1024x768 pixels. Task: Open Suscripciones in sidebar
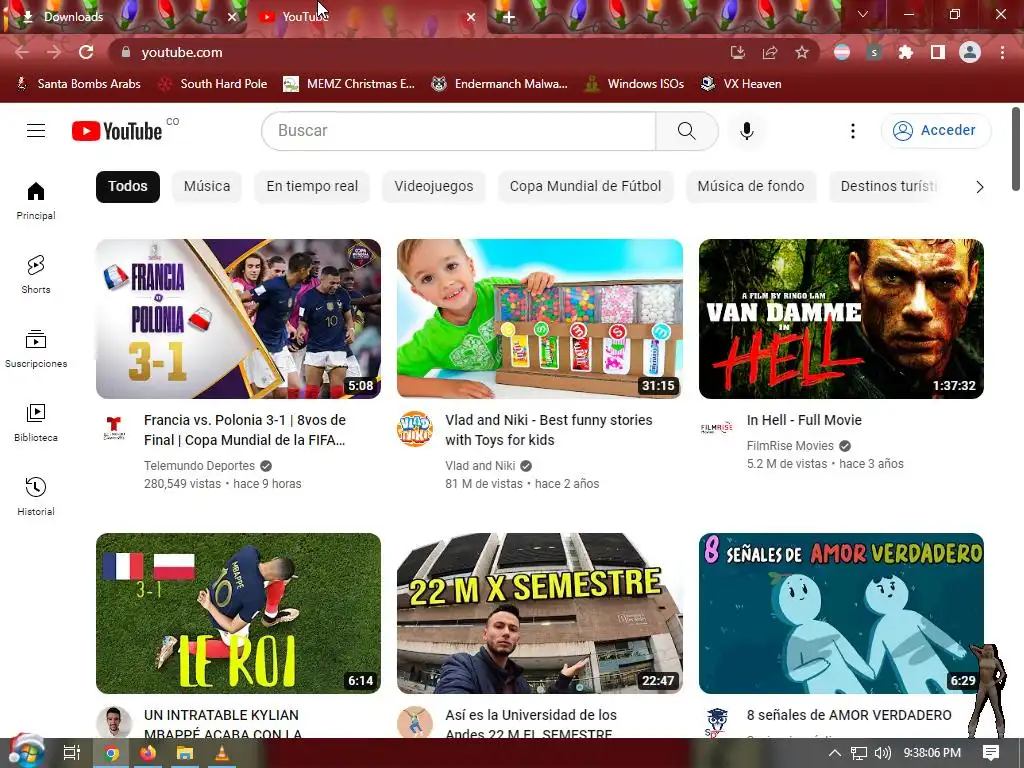(x=36, y=349)
